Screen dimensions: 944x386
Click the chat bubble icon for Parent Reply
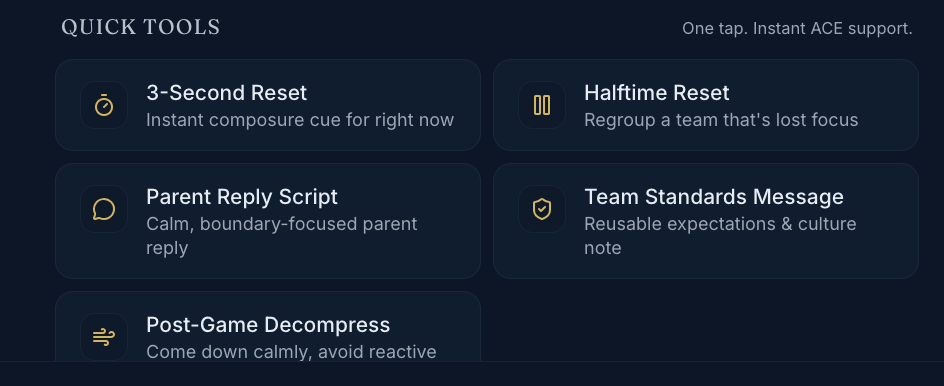tap(104, 209)
